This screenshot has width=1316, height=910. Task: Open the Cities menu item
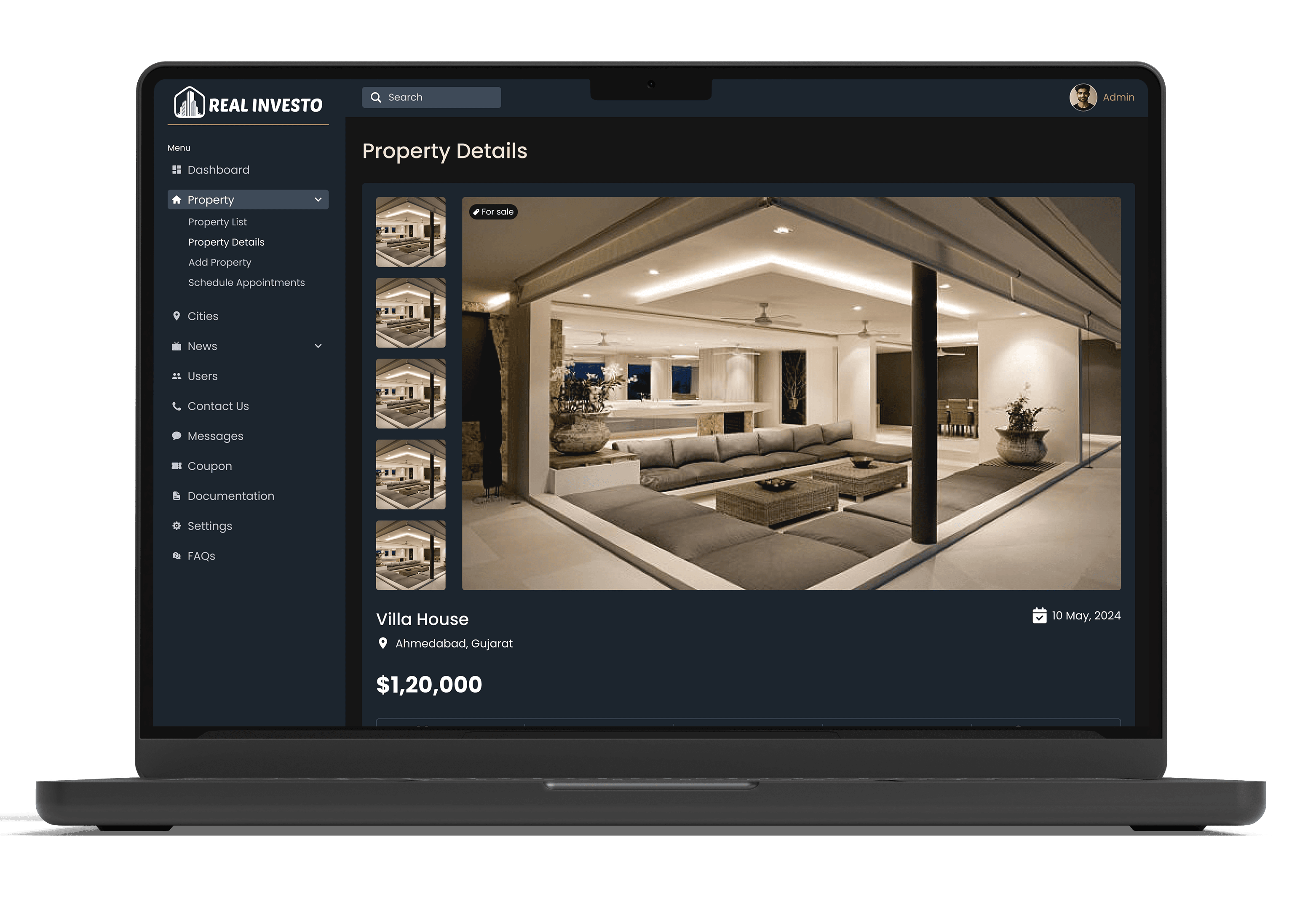[203, 316]
